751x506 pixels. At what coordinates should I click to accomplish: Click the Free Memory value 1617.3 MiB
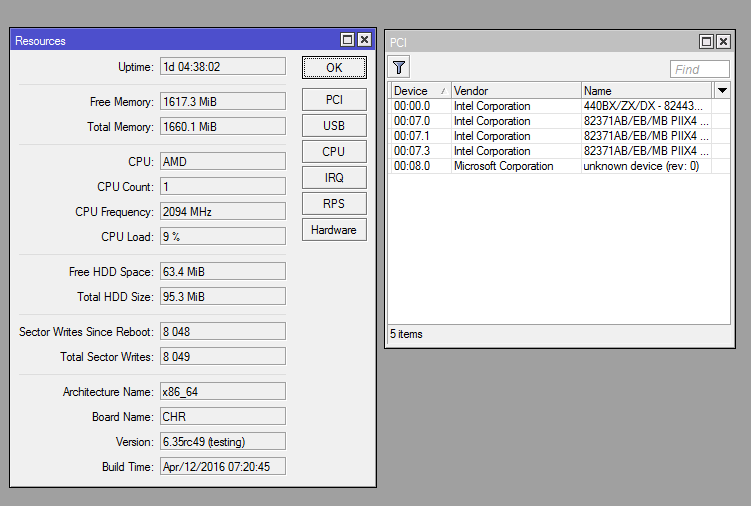[223, 102]
